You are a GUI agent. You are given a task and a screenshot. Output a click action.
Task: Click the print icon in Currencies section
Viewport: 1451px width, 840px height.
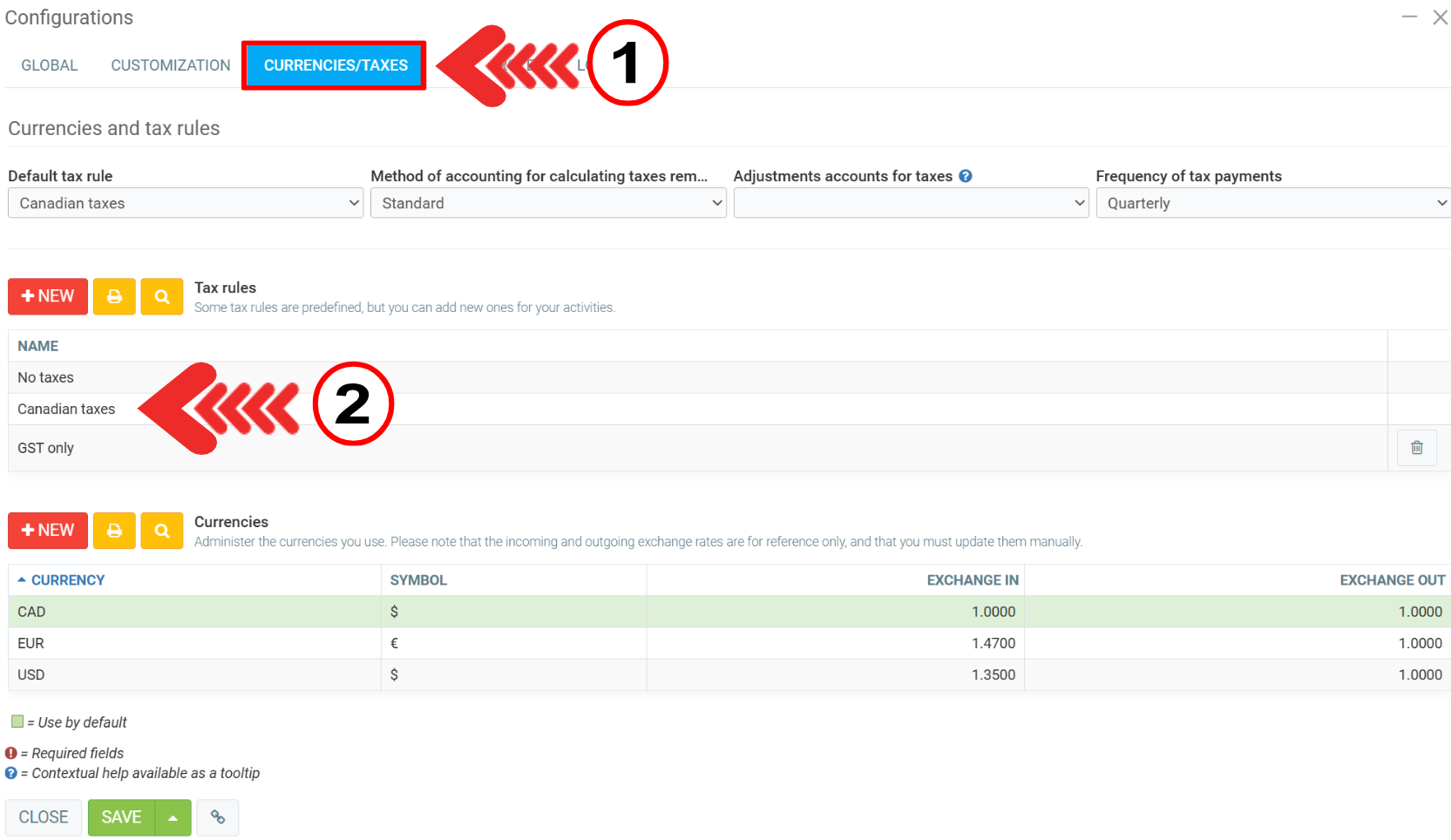pos(114,531)
